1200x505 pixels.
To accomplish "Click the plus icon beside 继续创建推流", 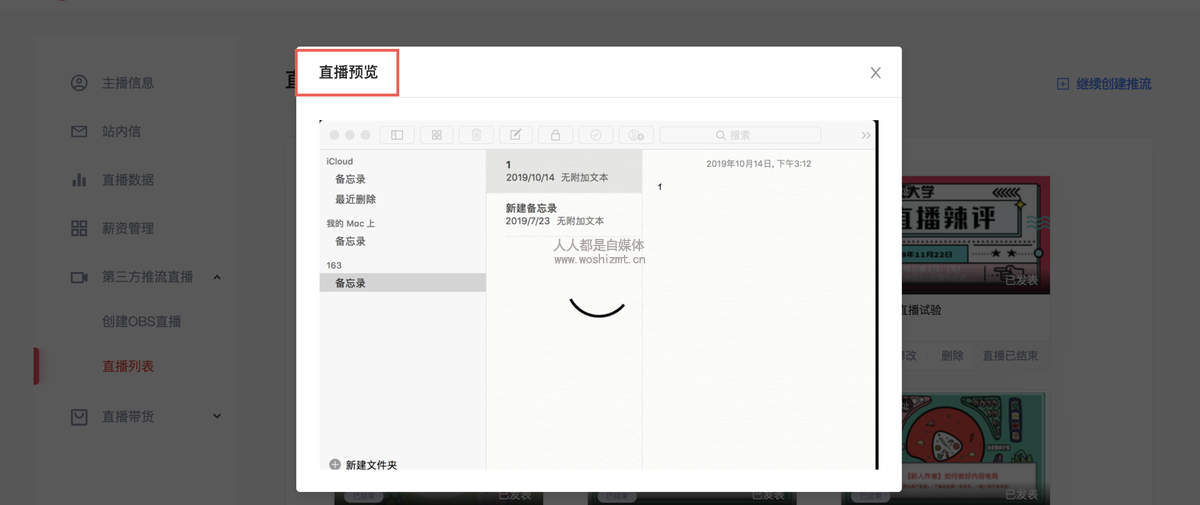I will pos(1062,84).
